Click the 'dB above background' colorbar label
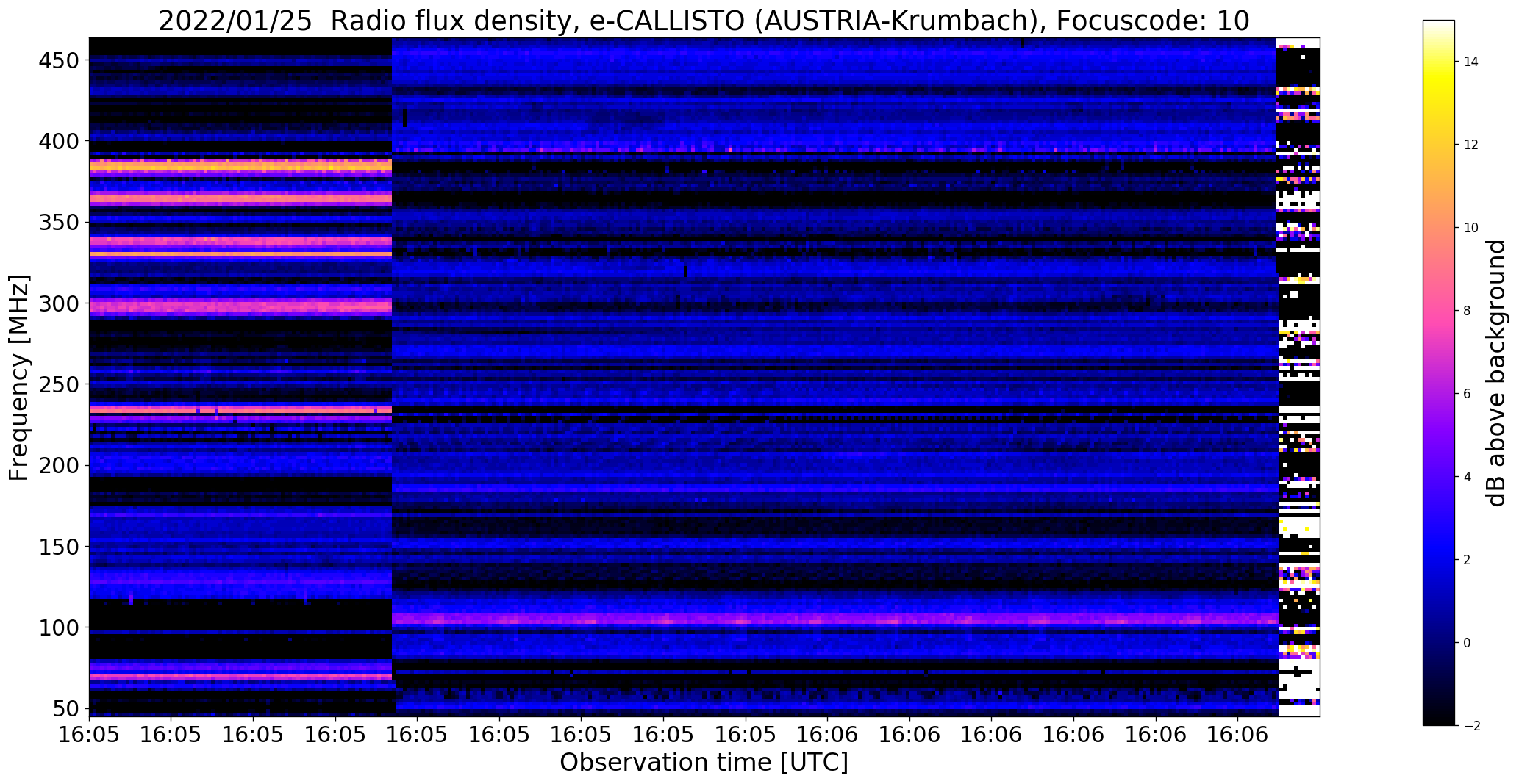Screen dimensions: 1519x784 (1496, 373)
